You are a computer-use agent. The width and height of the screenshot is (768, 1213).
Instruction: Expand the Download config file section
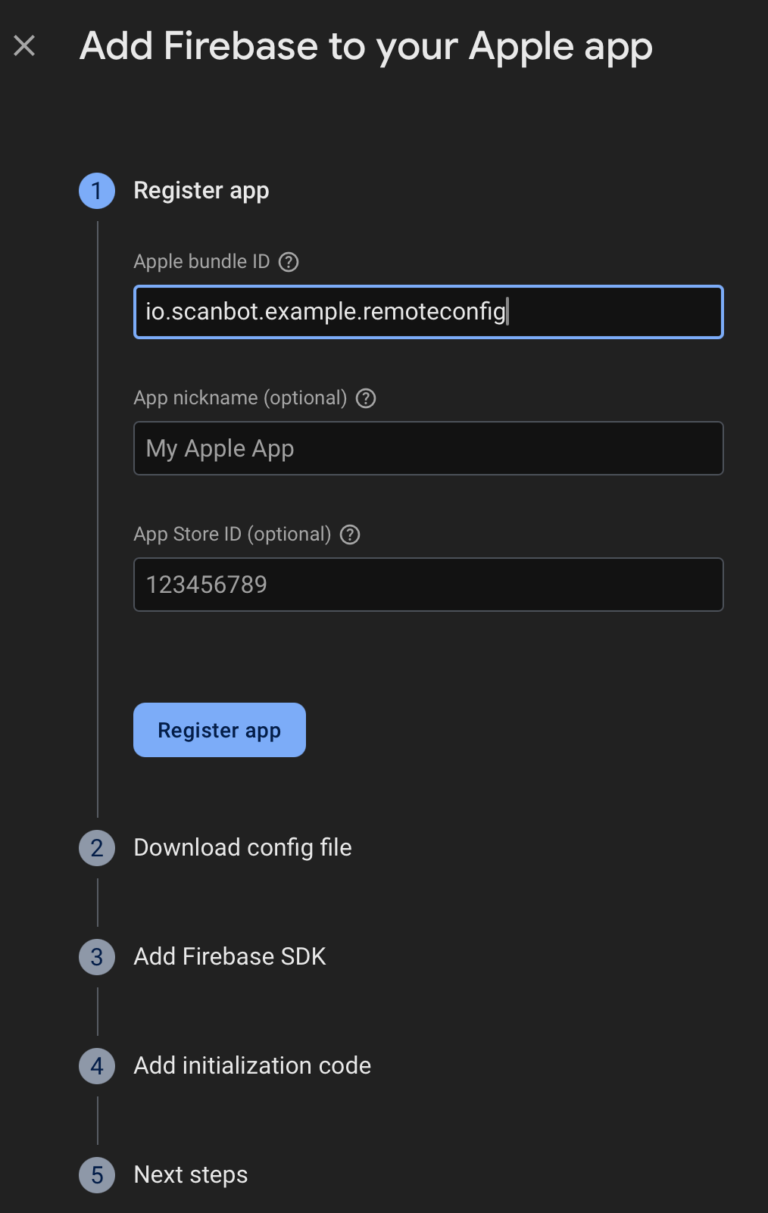coord(242,847)
